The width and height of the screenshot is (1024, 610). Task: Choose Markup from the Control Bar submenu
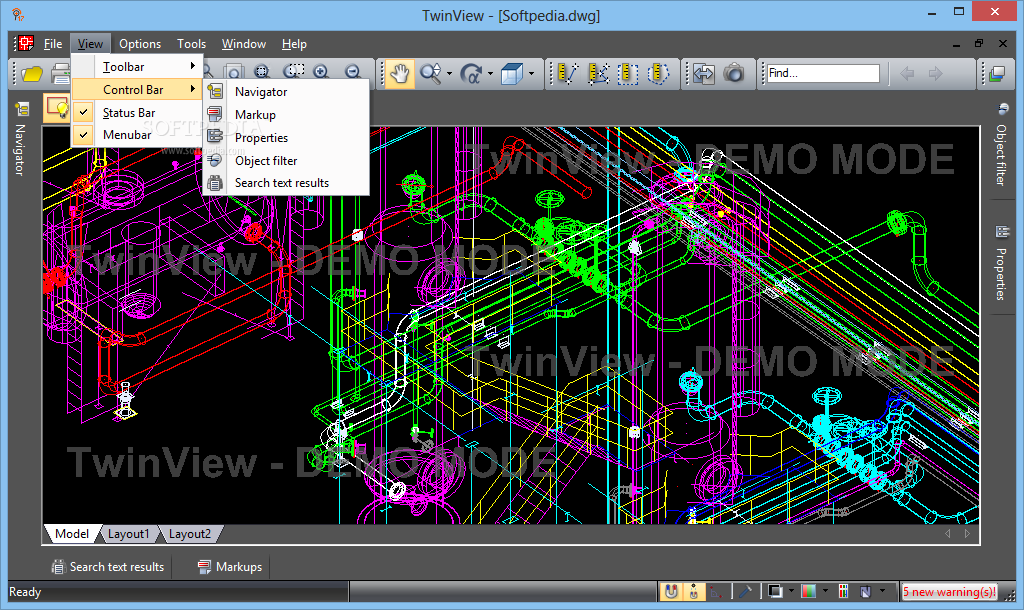click(x=286, y=114)
